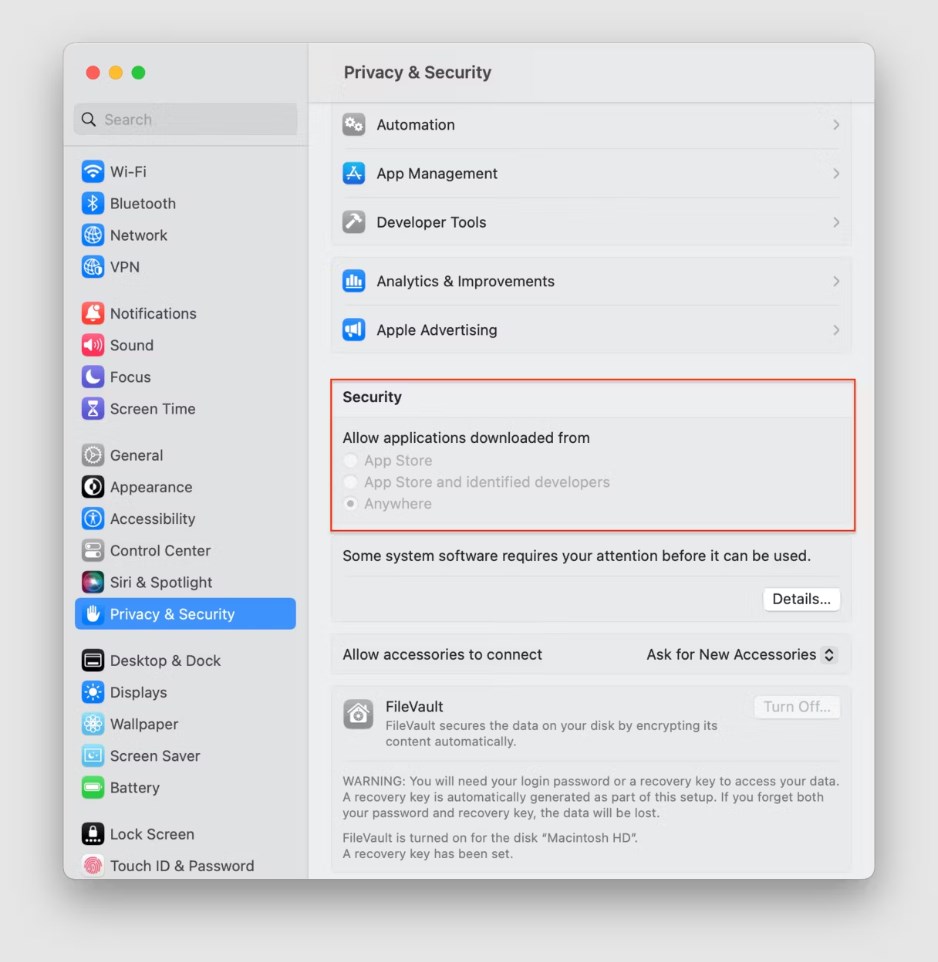Click the Sound speaker icon
938x962 pixels.
[93, 345]
